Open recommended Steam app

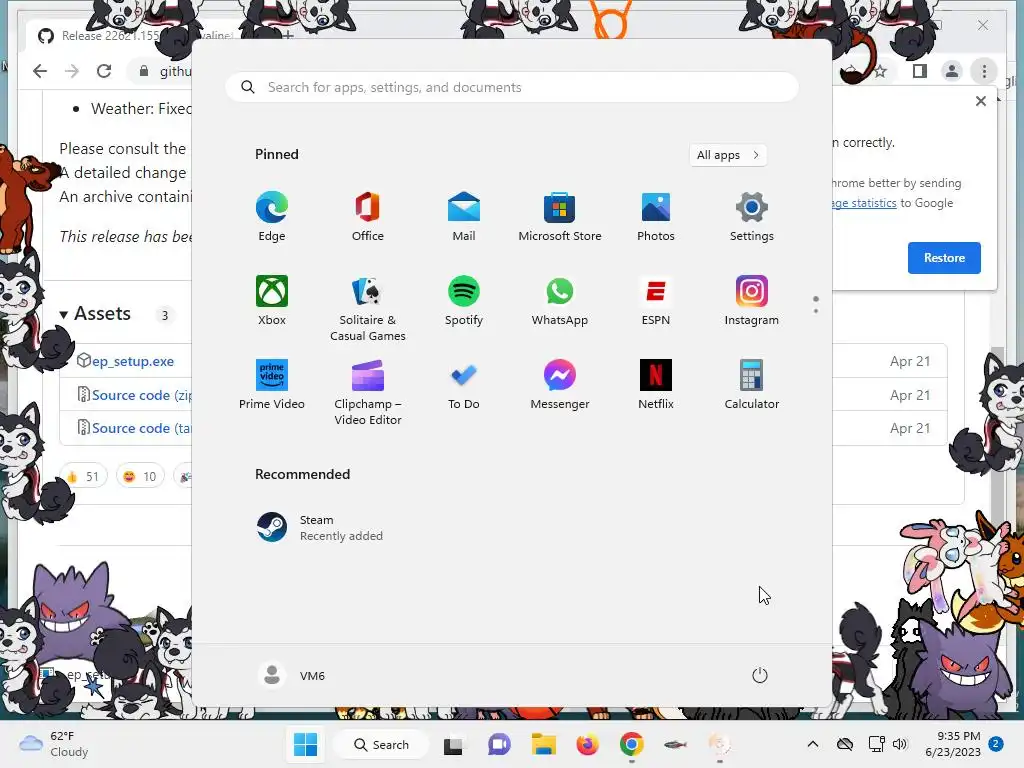(x=320, y=528)
